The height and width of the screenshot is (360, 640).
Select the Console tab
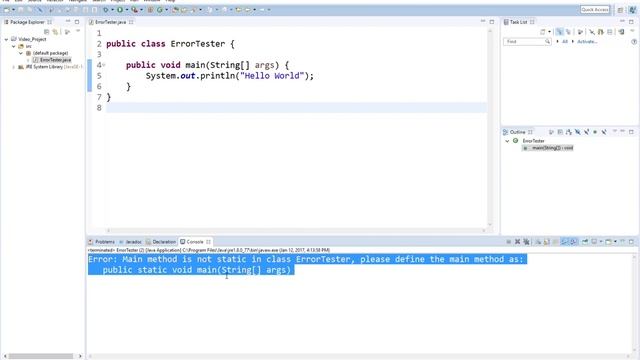195,242
